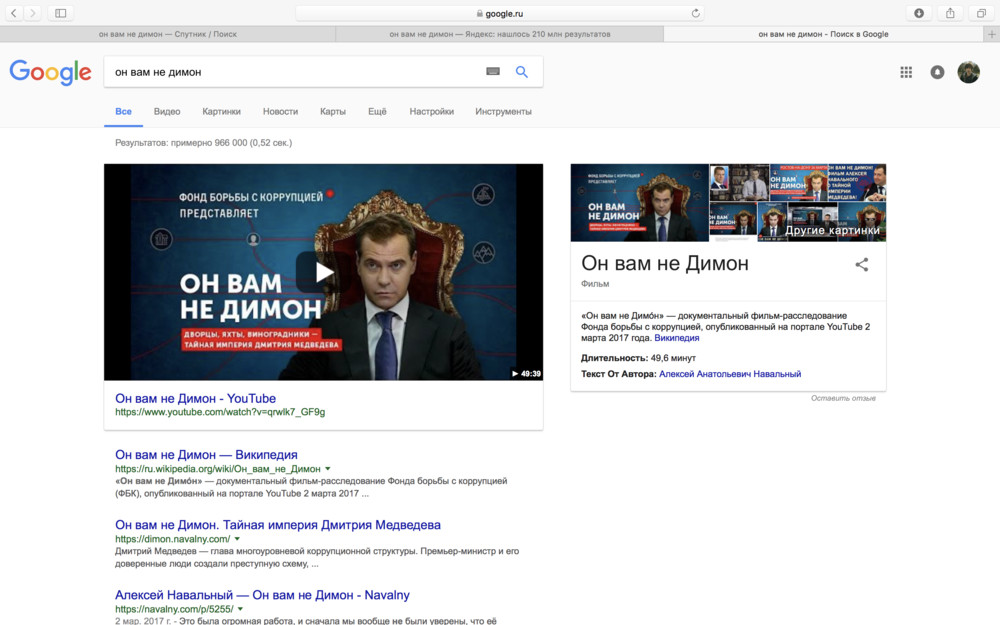
Task: Open the Safari share menu
Action: pyautogui.click(x=950, y=13)
